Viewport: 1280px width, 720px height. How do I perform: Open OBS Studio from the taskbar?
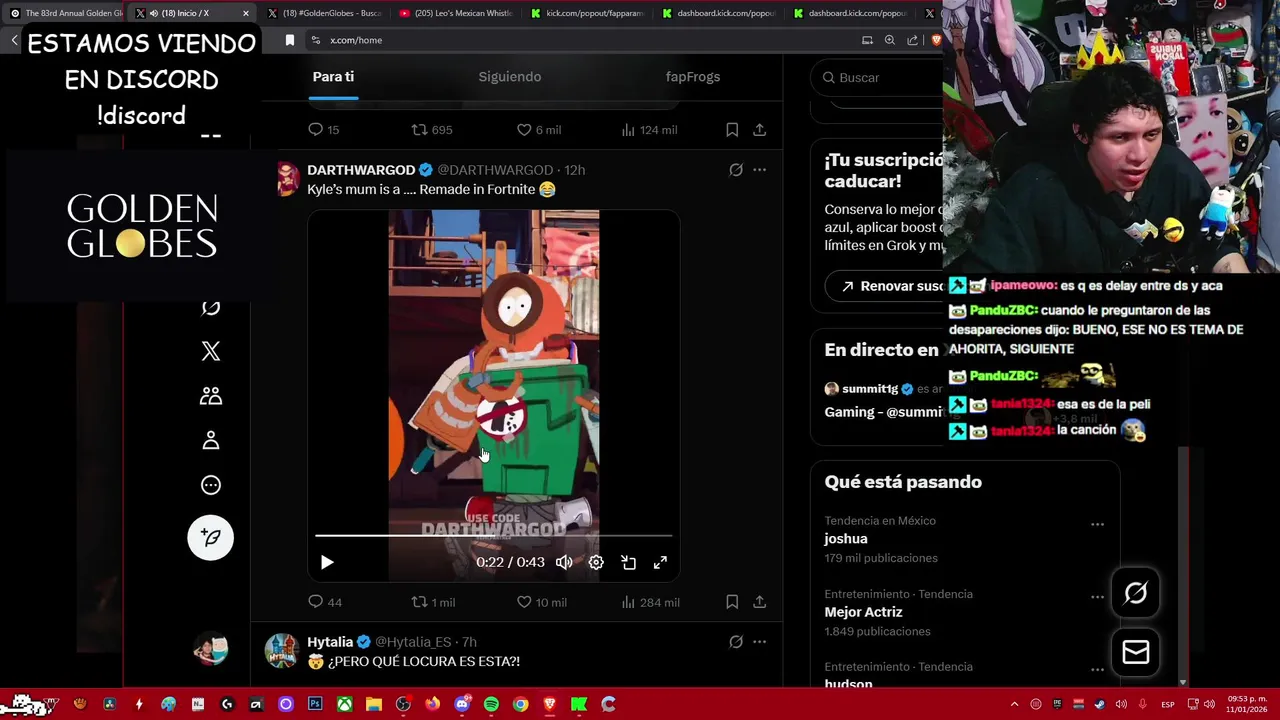pyautogui.click(x=403, y=704)
